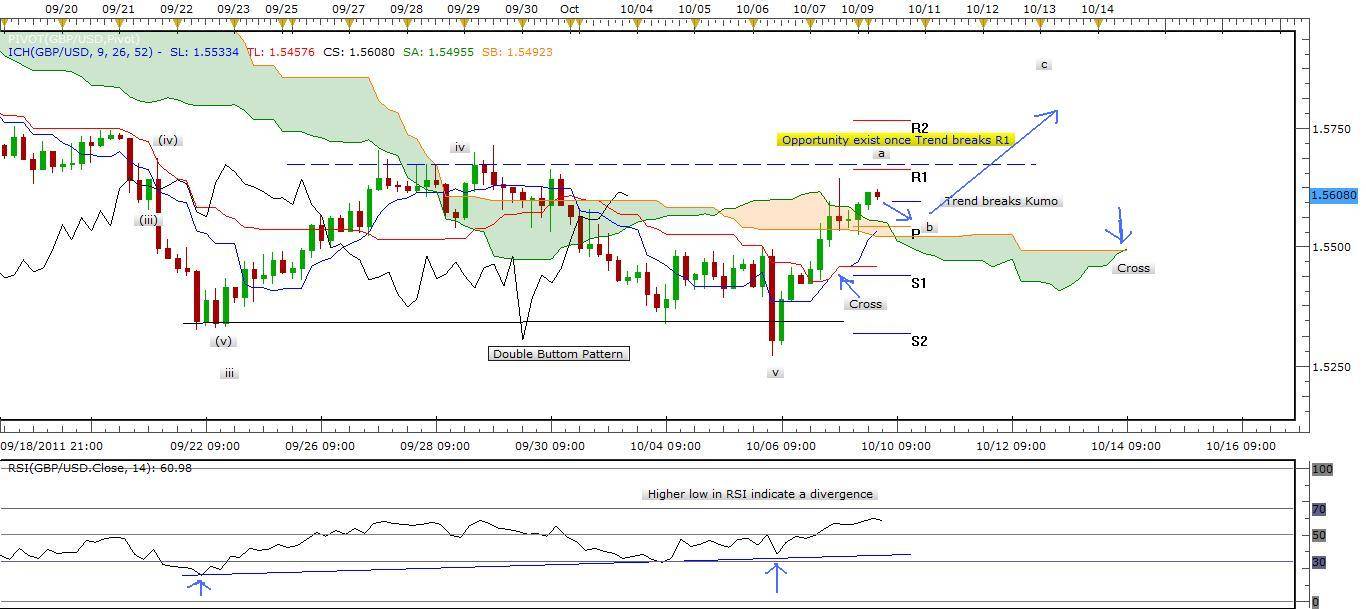This screenshot has height=609, width=1366.
Task: Click the Trend breaks Kumo annotation text
Action: pyautogui.click(x=1002, y=201)
